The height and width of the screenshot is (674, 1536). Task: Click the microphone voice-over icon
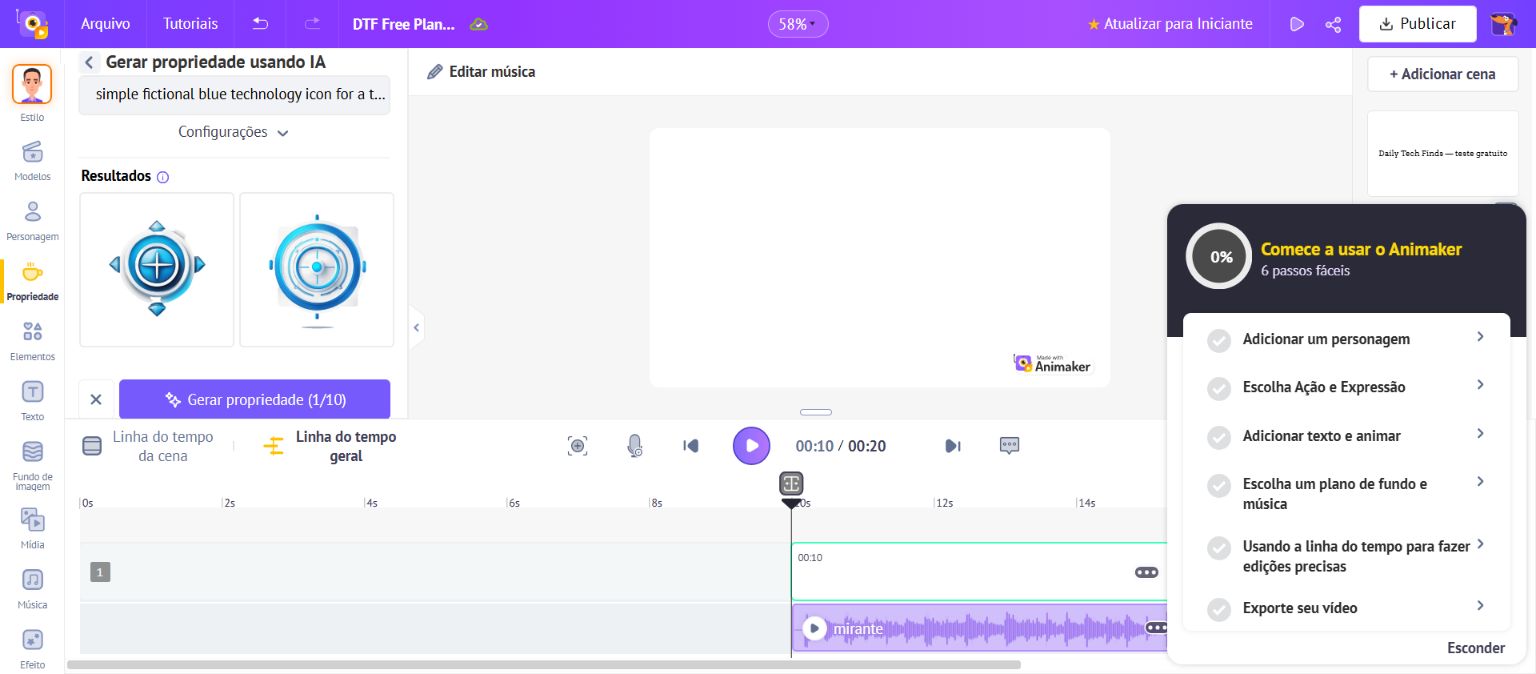[x=634, y=446]
